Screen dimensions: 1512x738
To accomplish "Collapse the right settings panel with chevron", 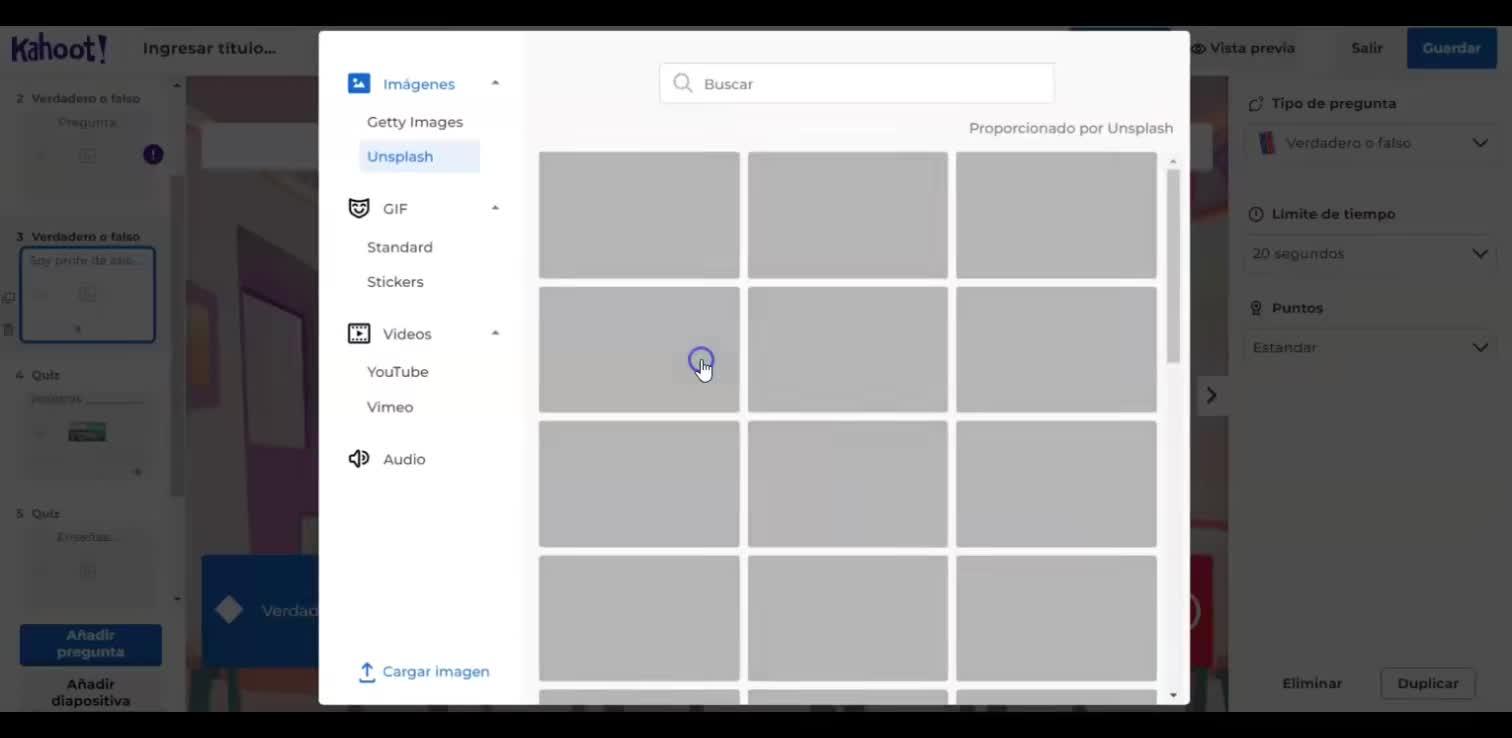I will coord(1212,395).
